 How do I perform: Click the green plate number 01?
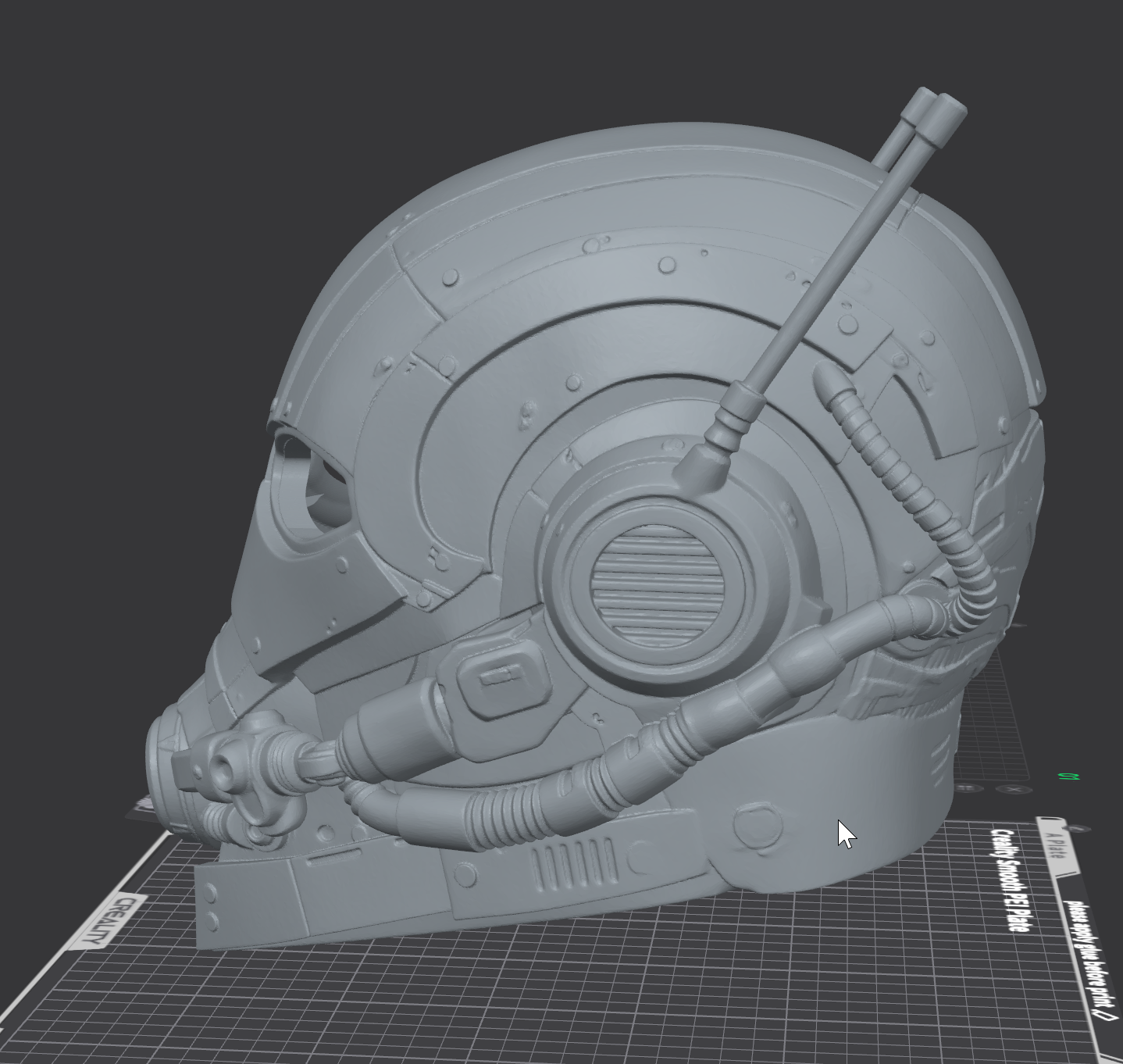[1068, 777]
